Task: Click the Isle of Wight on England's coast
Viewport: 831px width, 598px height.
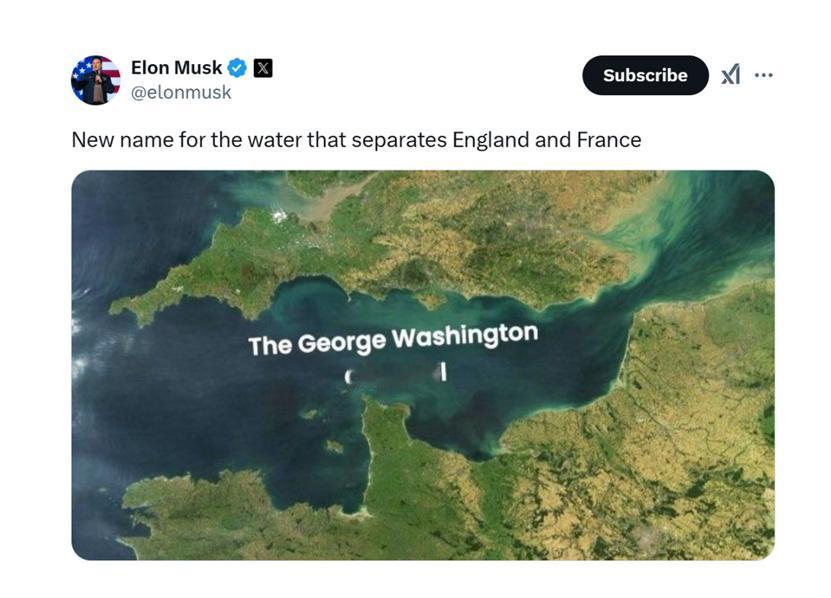Action: (433, 301)
